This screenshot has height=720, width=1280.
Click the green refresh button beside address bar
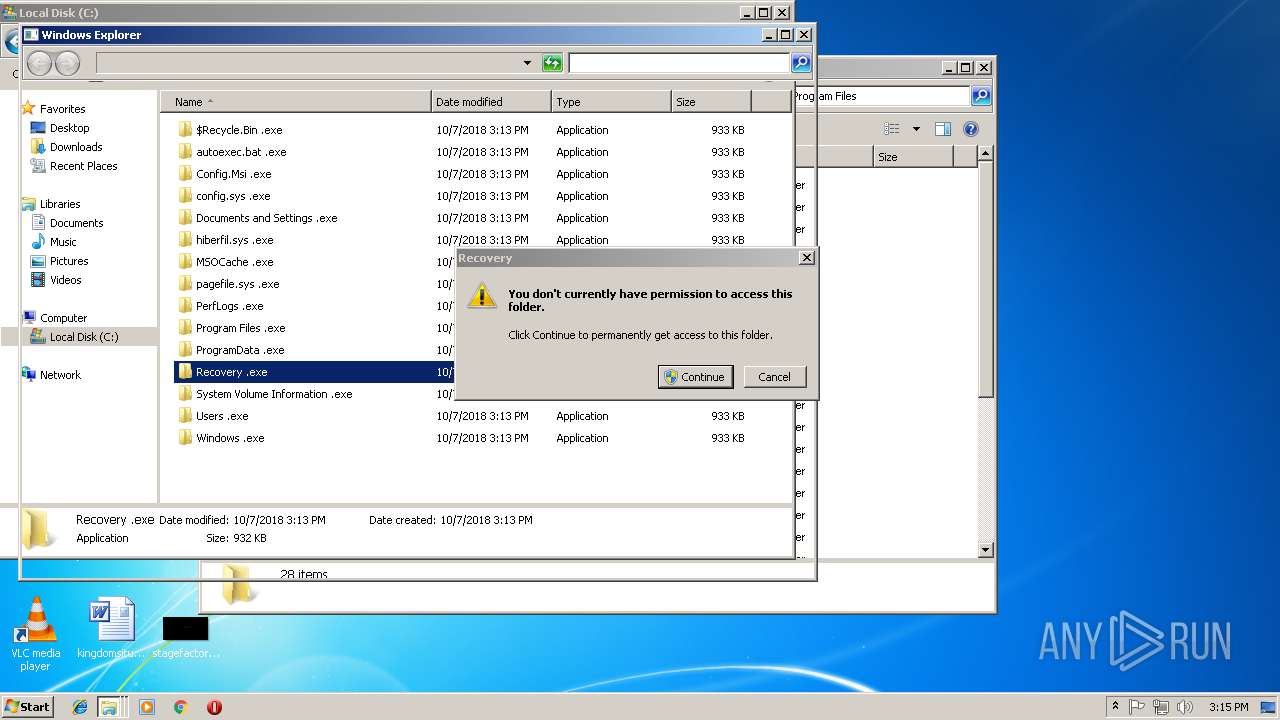coord(552,63)
